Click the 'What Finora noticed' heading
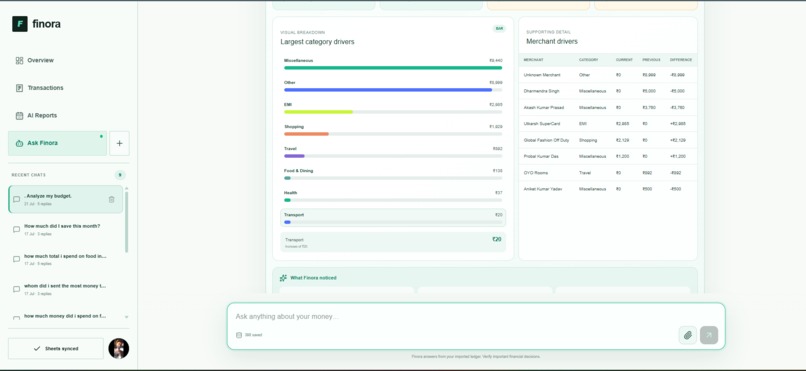Image resolution: width=806 pixels, height=371 pixels. coord(313,278)
